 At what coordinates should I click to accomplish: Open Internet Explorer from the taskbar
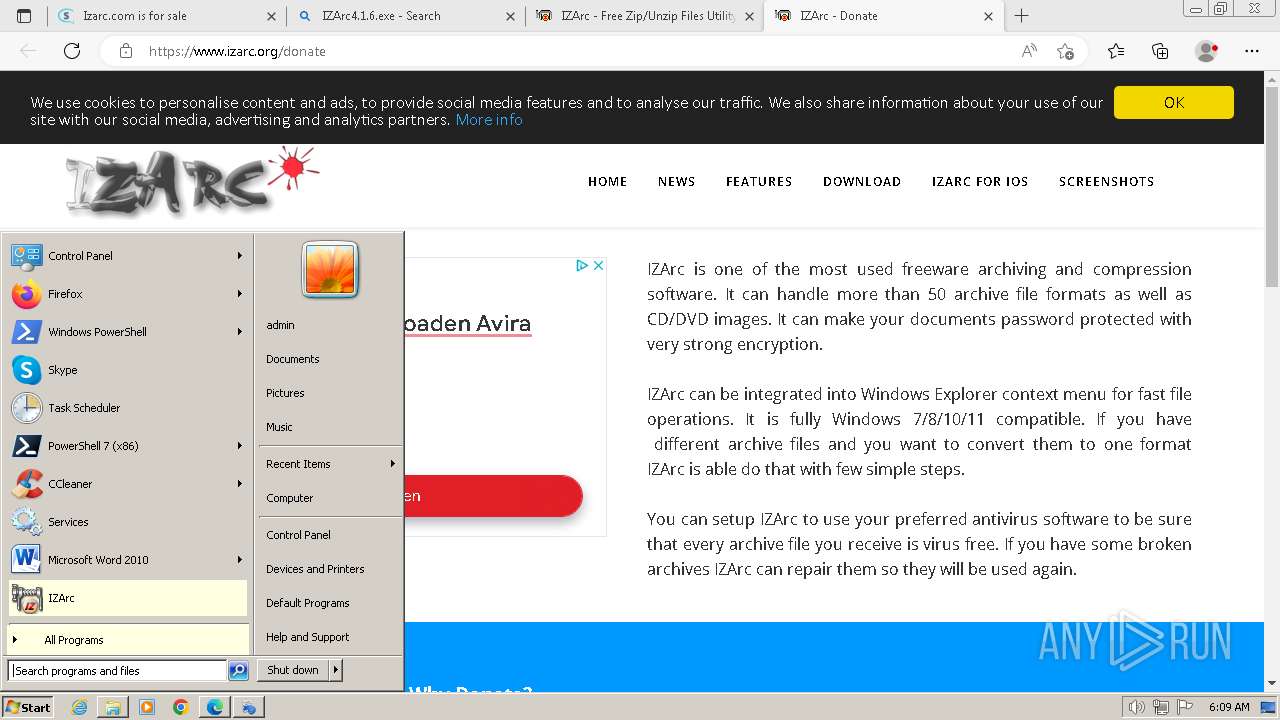point(80,707)
